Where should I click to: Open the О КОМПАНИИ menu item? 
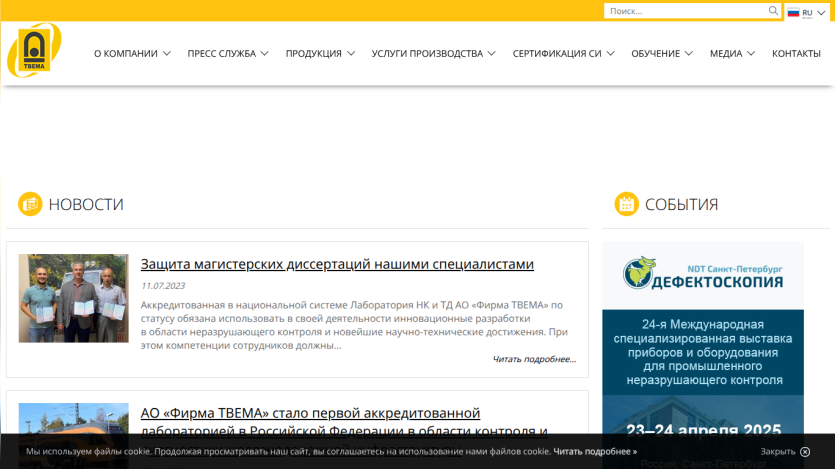coord(126,53)
